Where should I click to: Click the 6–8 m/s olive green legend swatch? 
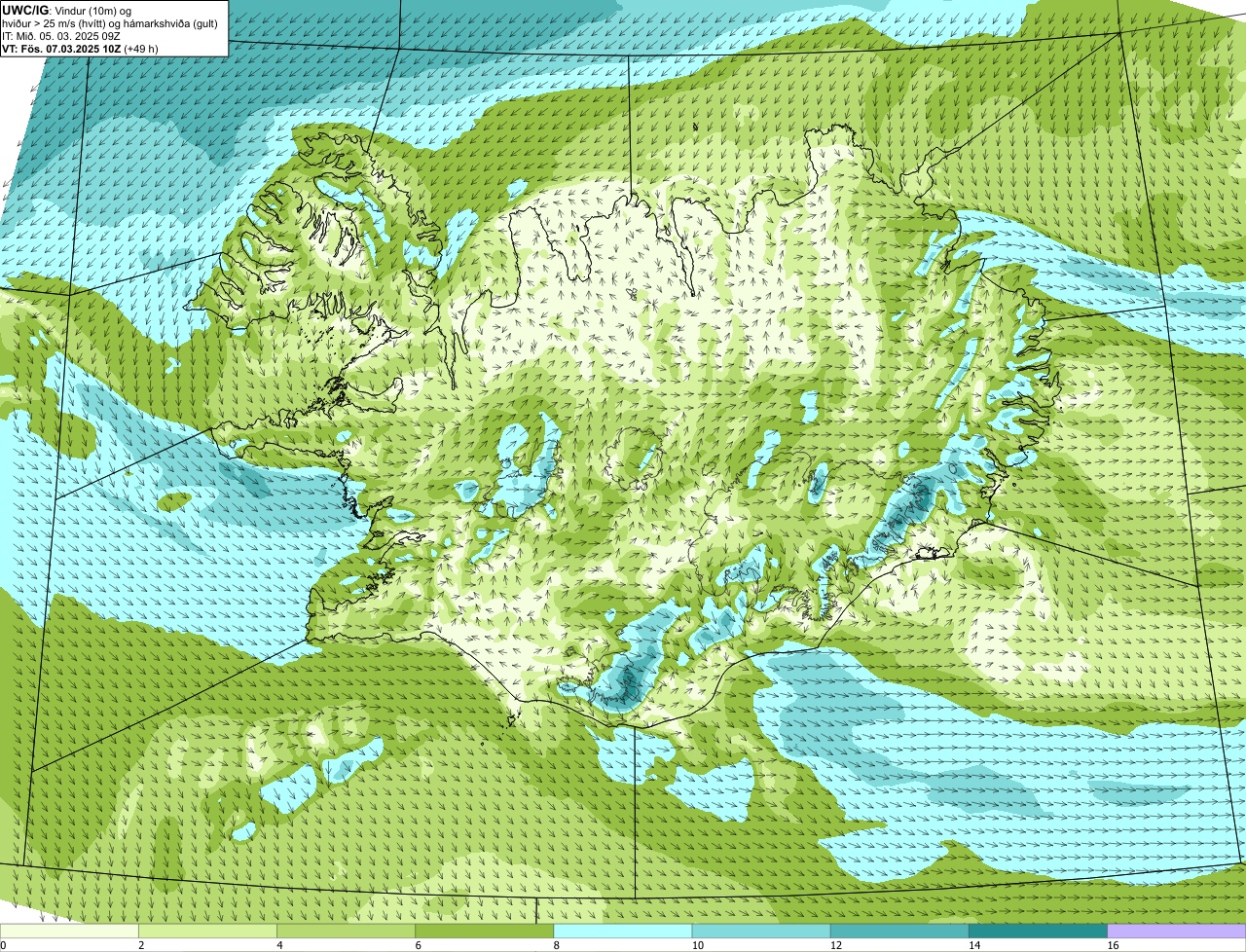tap(485, 931)
